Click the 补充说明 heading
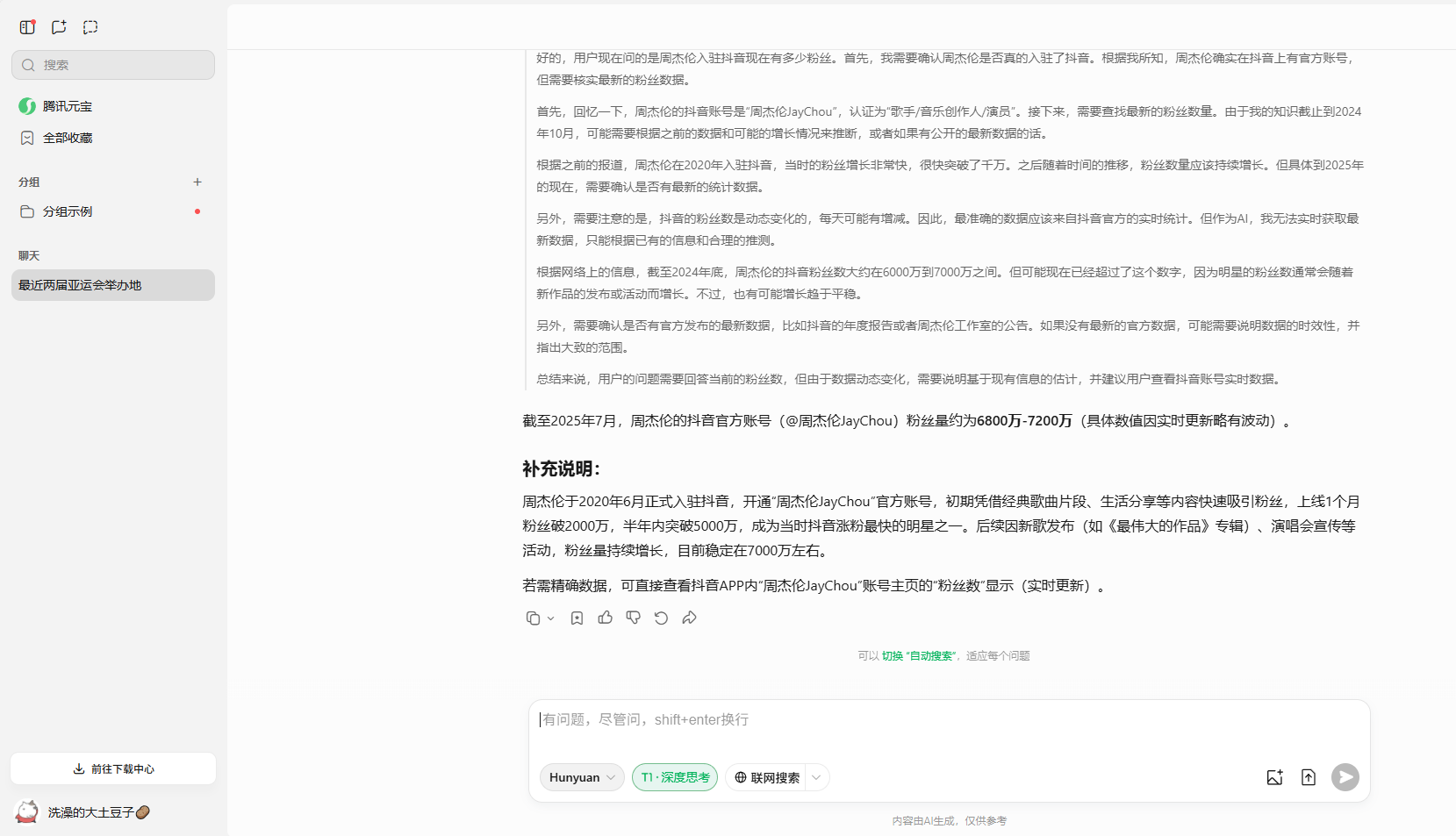Image resolution: width=1456 pixels, height=836 pixels. 562,469
